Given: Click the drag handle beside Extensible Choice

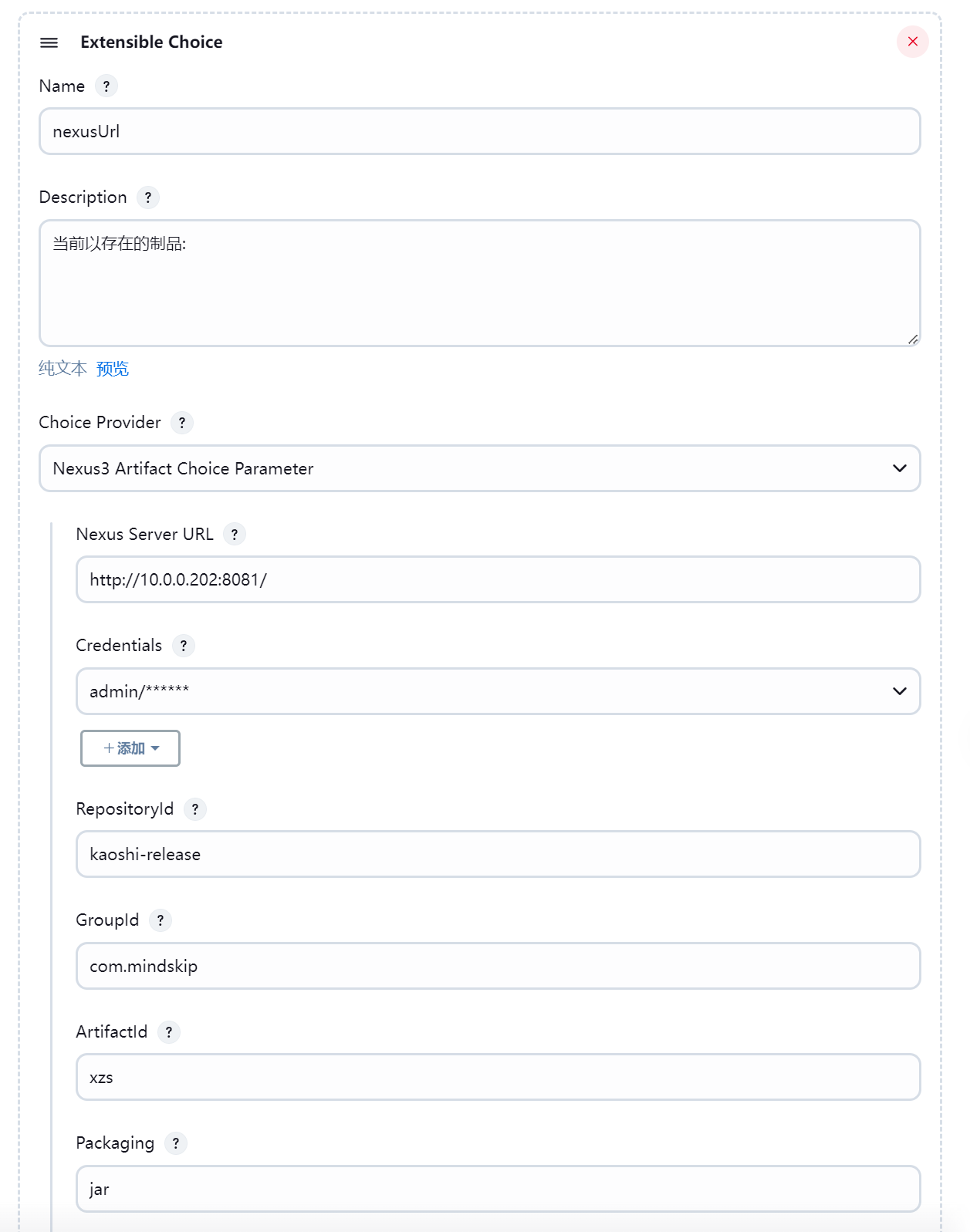Looking at the screenshot, I should (x=49, y=42).
